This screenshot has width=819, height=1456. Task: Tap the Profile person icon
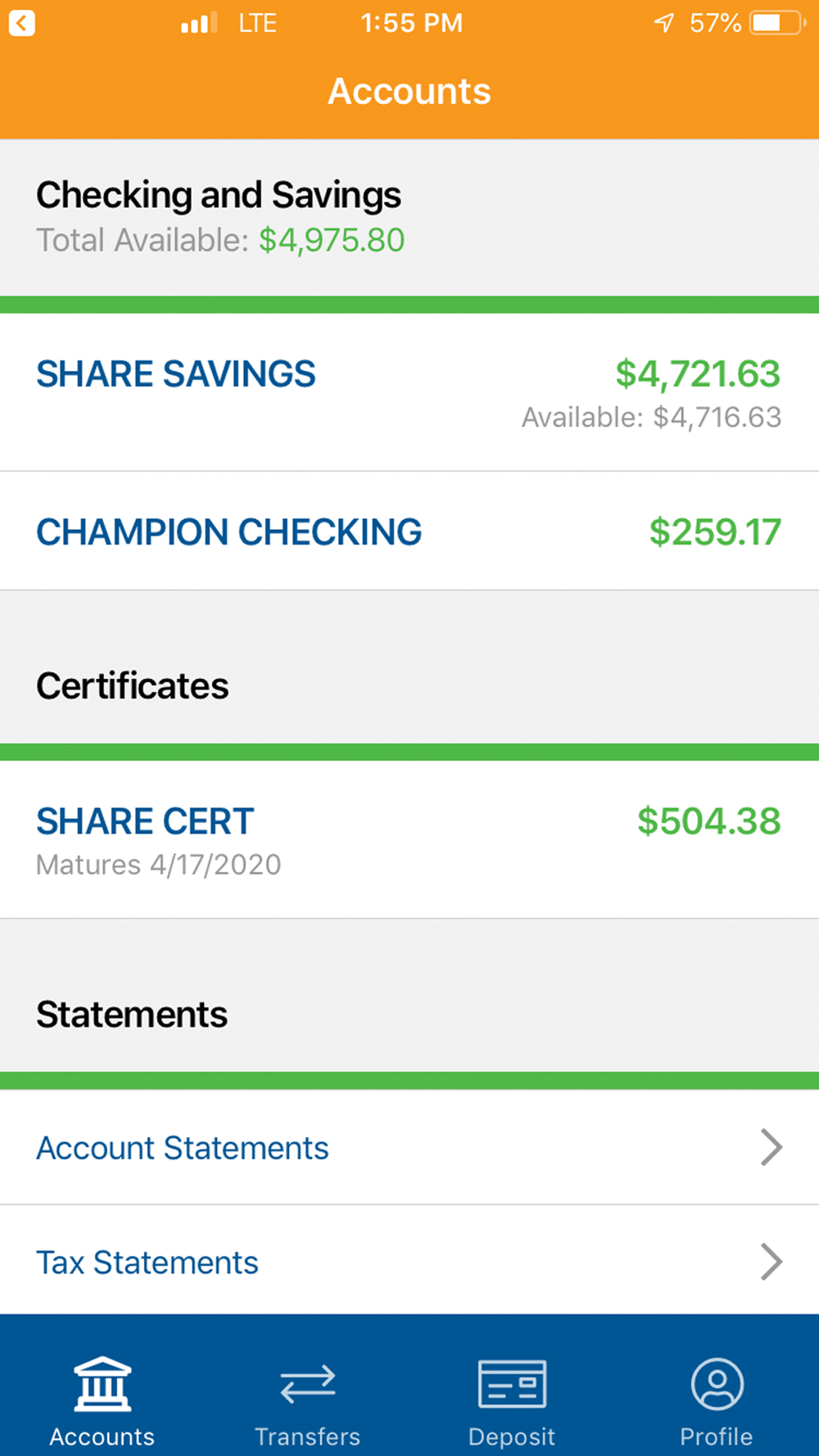coord(717,1384)
